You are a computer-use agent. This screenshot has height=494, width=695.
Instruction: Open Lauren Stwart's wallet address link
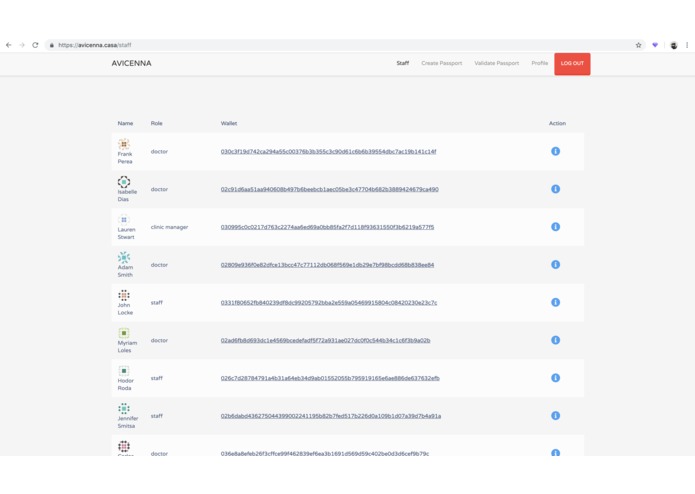pos(327,227)
